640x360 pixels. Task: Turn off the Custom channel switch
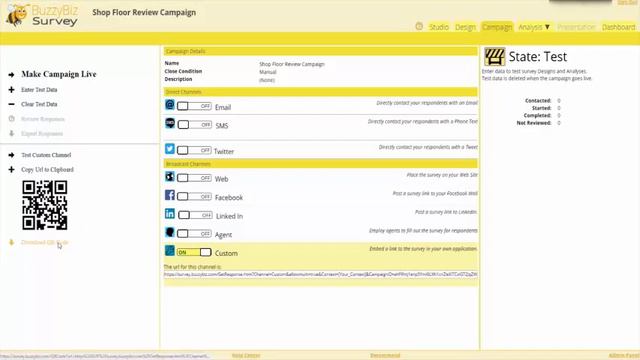(194, 252)
